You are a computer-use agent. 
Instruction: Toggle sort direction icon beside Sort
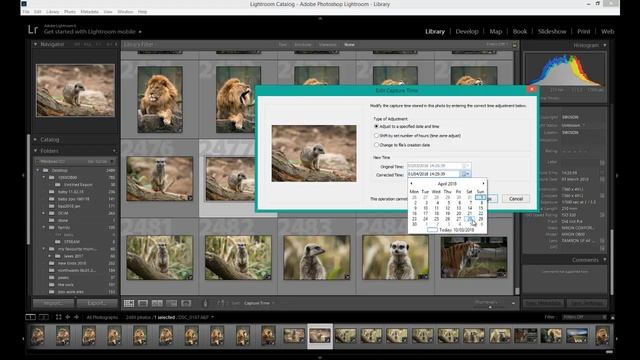coord(221,303)
